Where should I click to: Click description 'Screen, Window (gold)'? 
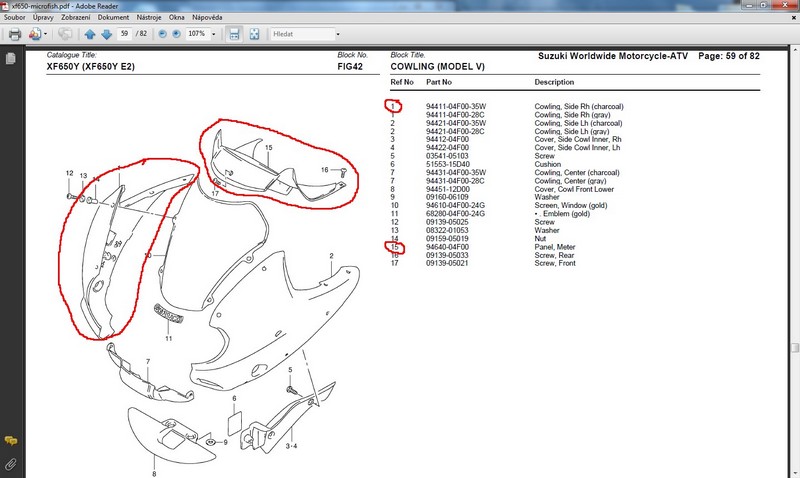pyautogui.click(x=571, y=206)
